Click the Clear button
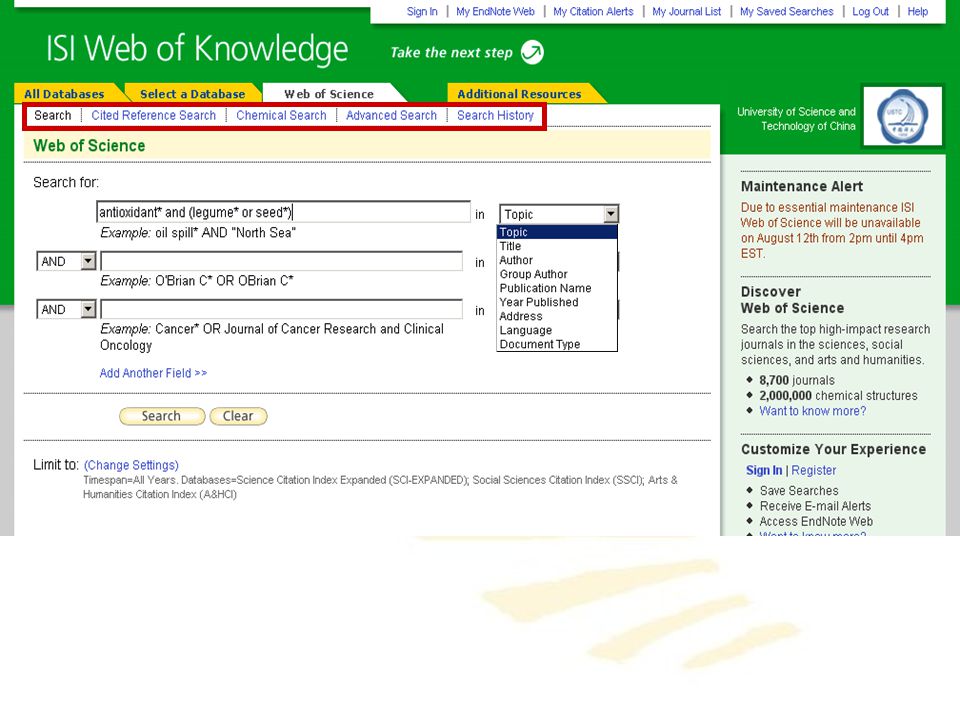The width and height of the screenshot is (960, 720). point(238,416)
